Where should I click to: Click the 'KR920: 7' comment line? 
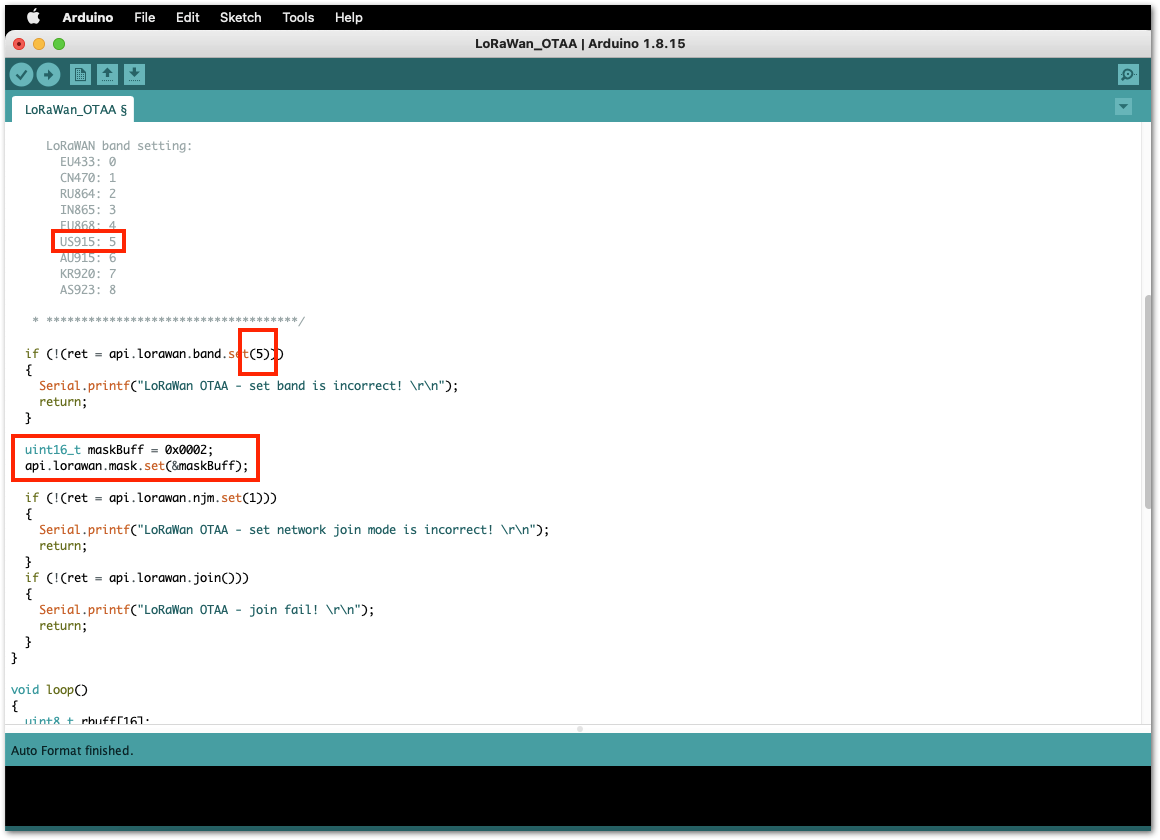88,274
